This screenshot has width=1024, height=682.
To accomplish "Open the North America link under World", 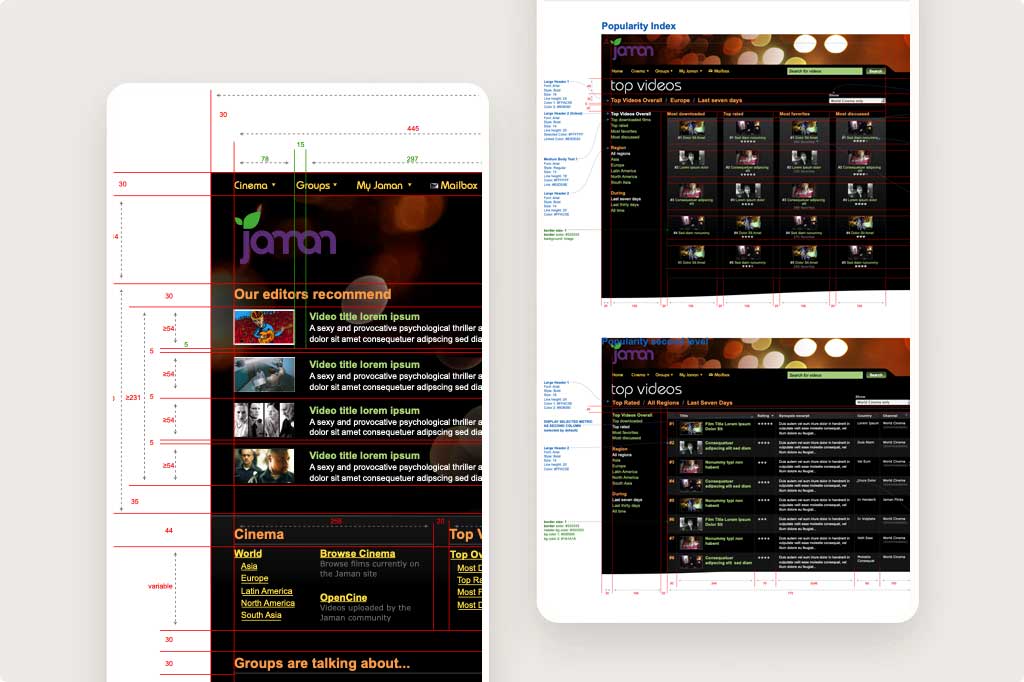I will 267,603.
